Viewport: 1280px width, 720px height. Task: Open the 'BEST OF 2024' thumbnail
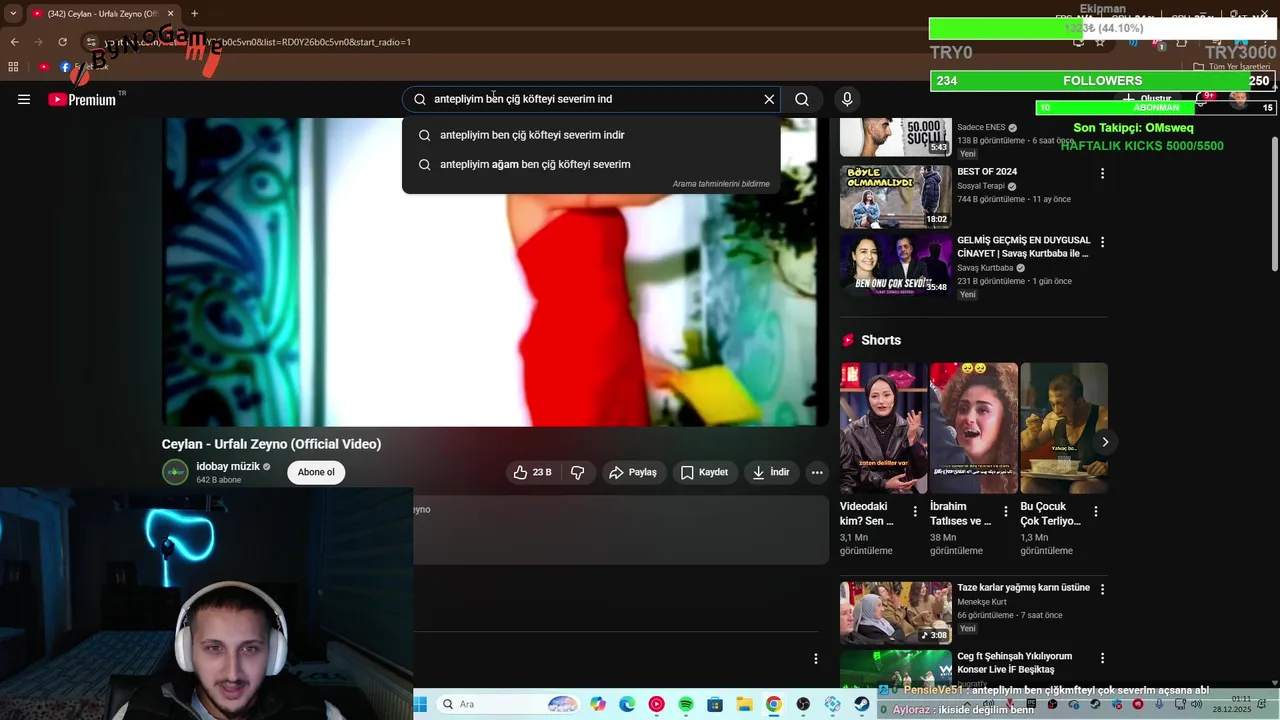coord(895,196)
